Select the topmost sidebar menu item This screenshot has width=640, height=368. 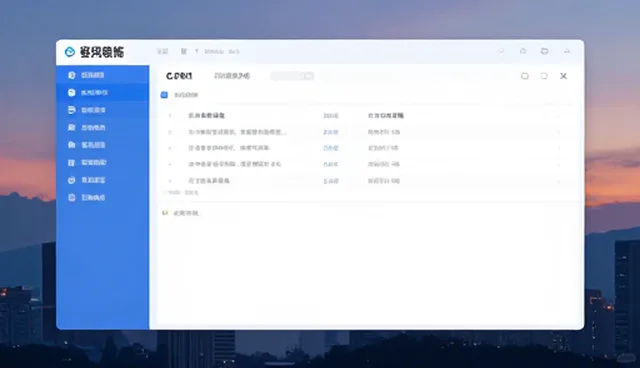click(x=103, y=75)
